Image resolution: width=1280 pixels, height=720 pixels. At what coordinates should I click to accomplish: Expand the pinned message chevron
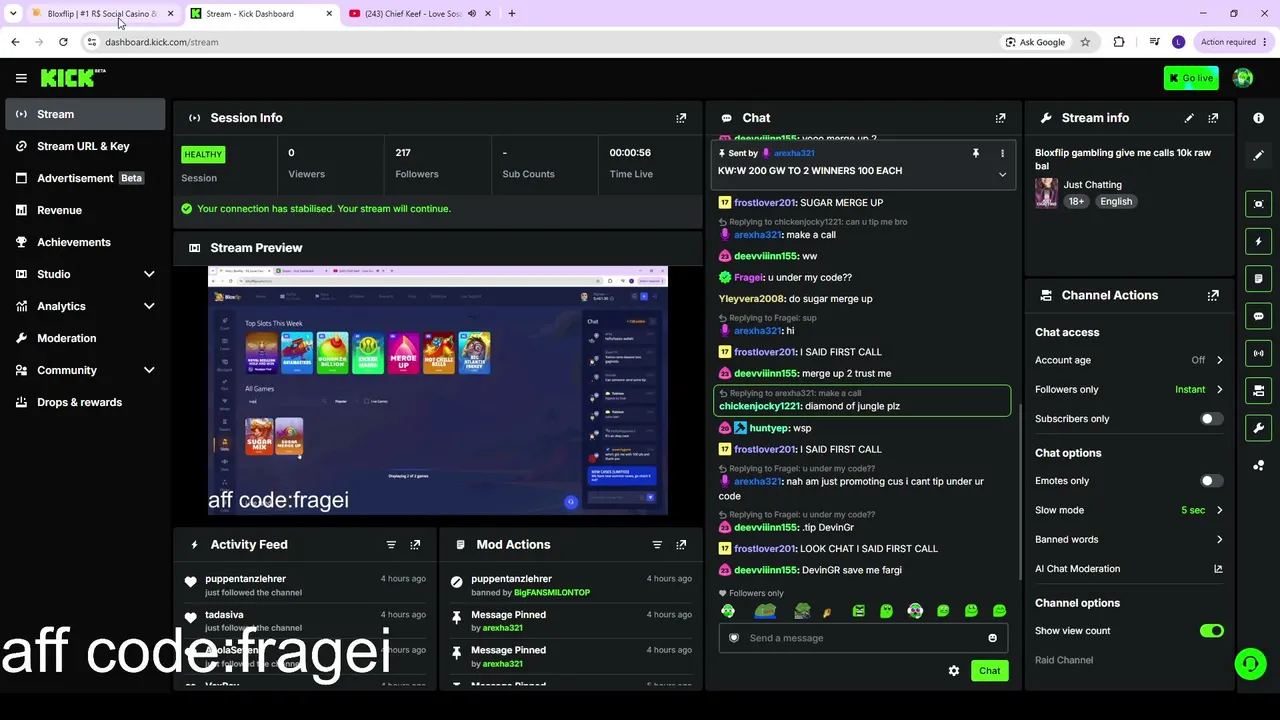[x=1002, y=175]
